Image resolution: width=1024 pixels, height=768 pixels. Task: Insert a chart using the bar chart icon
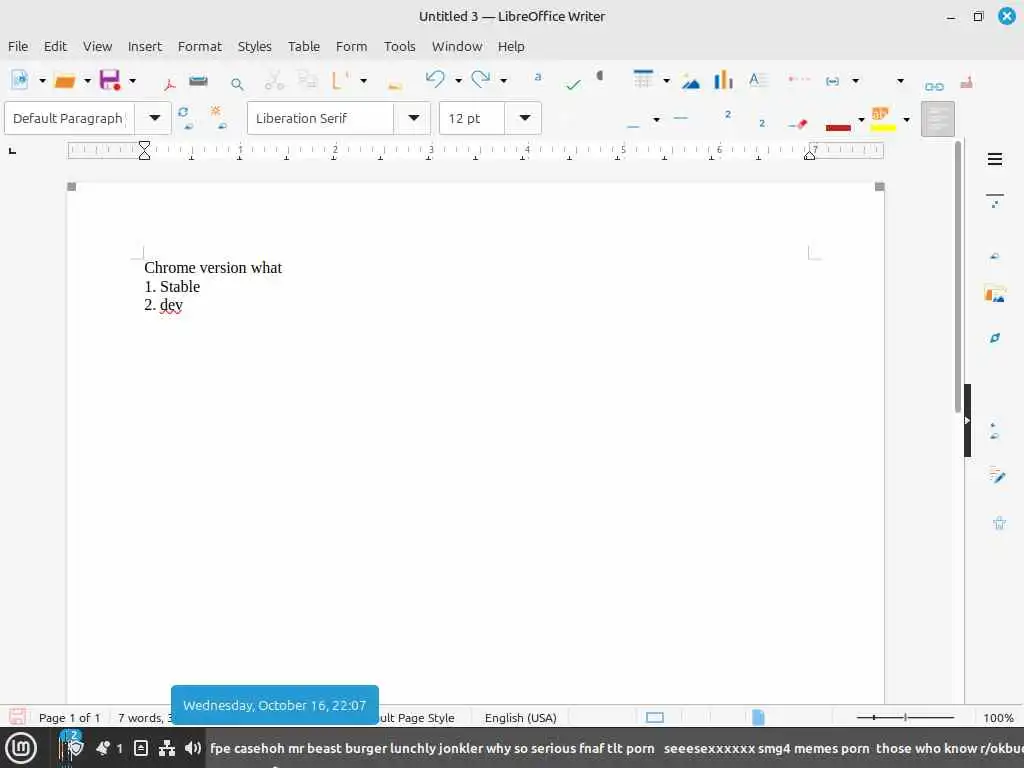pos(723,80)
